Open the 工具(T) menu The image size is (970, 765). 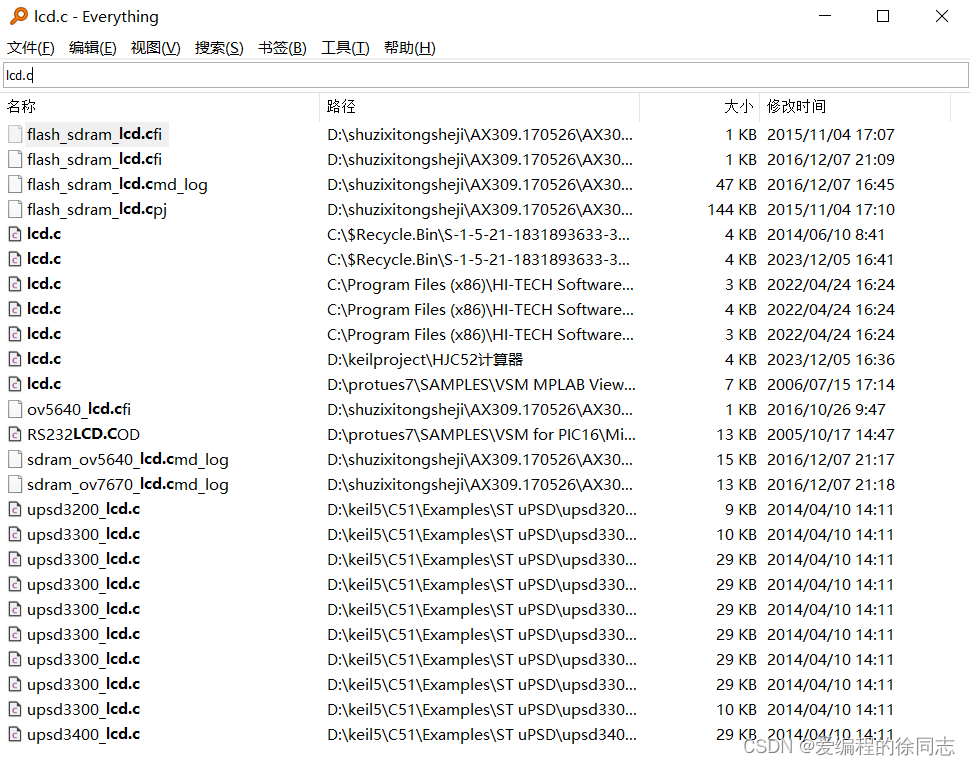[344, 47]
